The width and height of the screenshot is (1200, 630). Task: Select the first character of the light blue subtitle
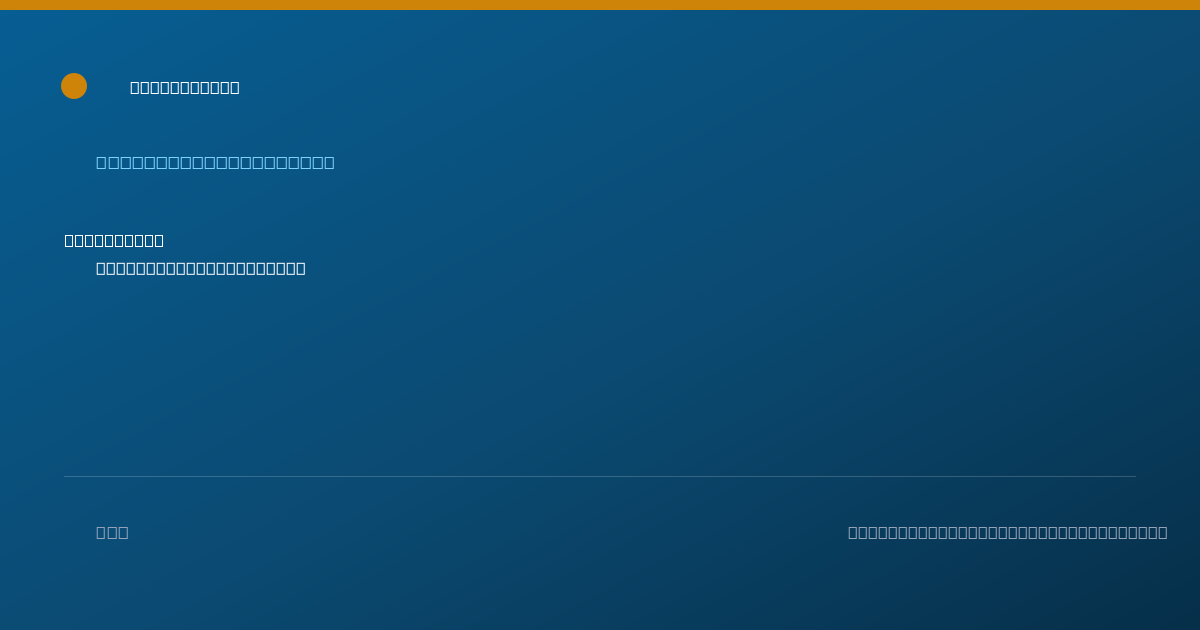tap(101, 162)
